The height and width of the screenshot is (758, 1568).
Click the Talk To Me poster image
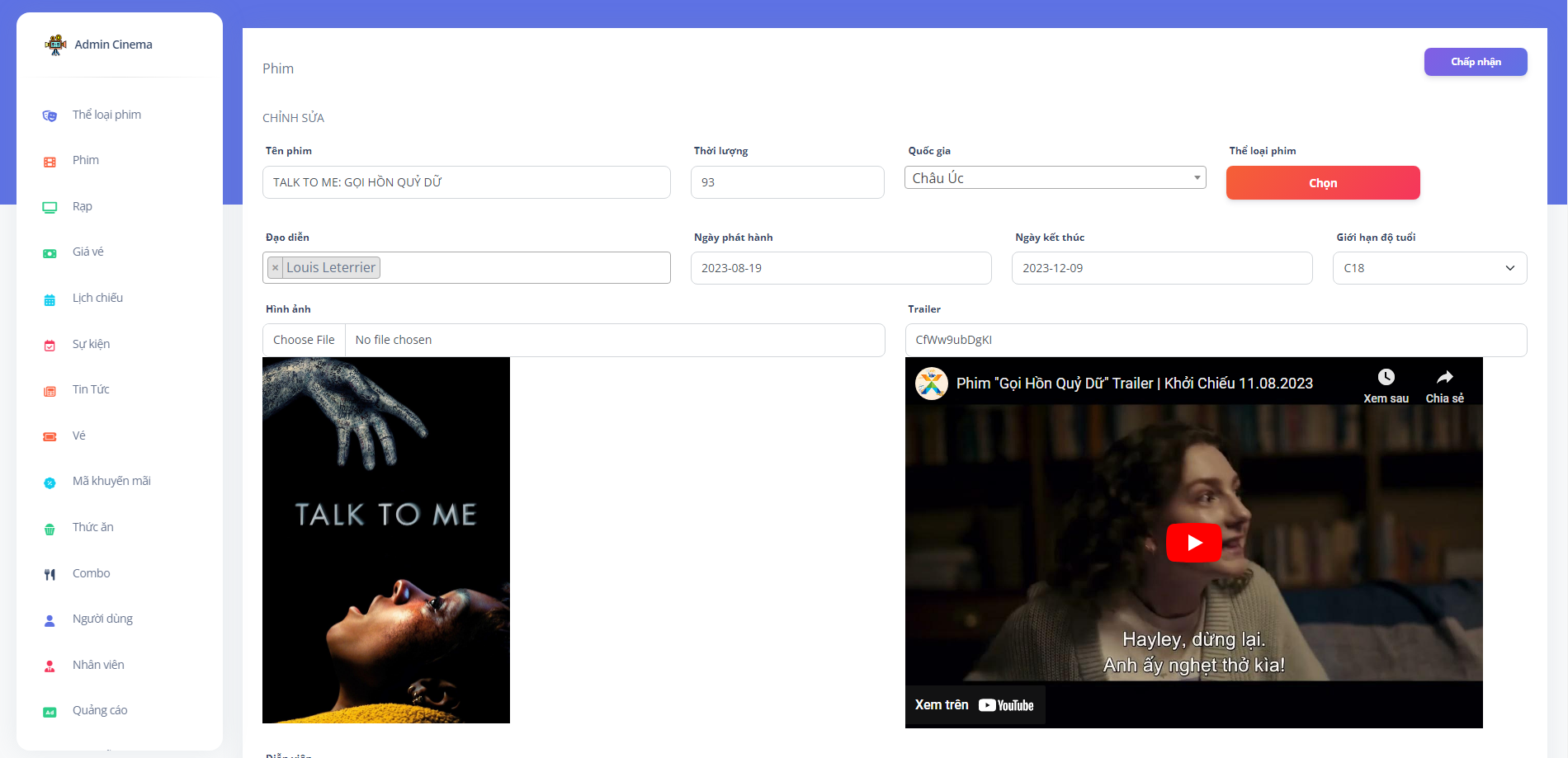[x=386, y=540]
